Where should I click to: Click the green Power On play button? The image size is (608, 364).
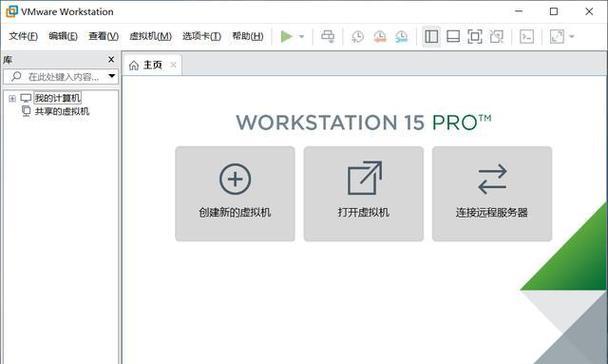pyautogui.click(x=286, y=36)
